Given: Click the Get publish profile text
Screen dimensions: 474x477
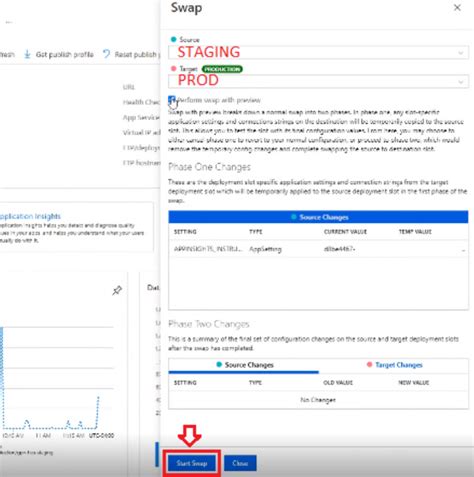Looking at the screenshot, I should tap(65, 54).
